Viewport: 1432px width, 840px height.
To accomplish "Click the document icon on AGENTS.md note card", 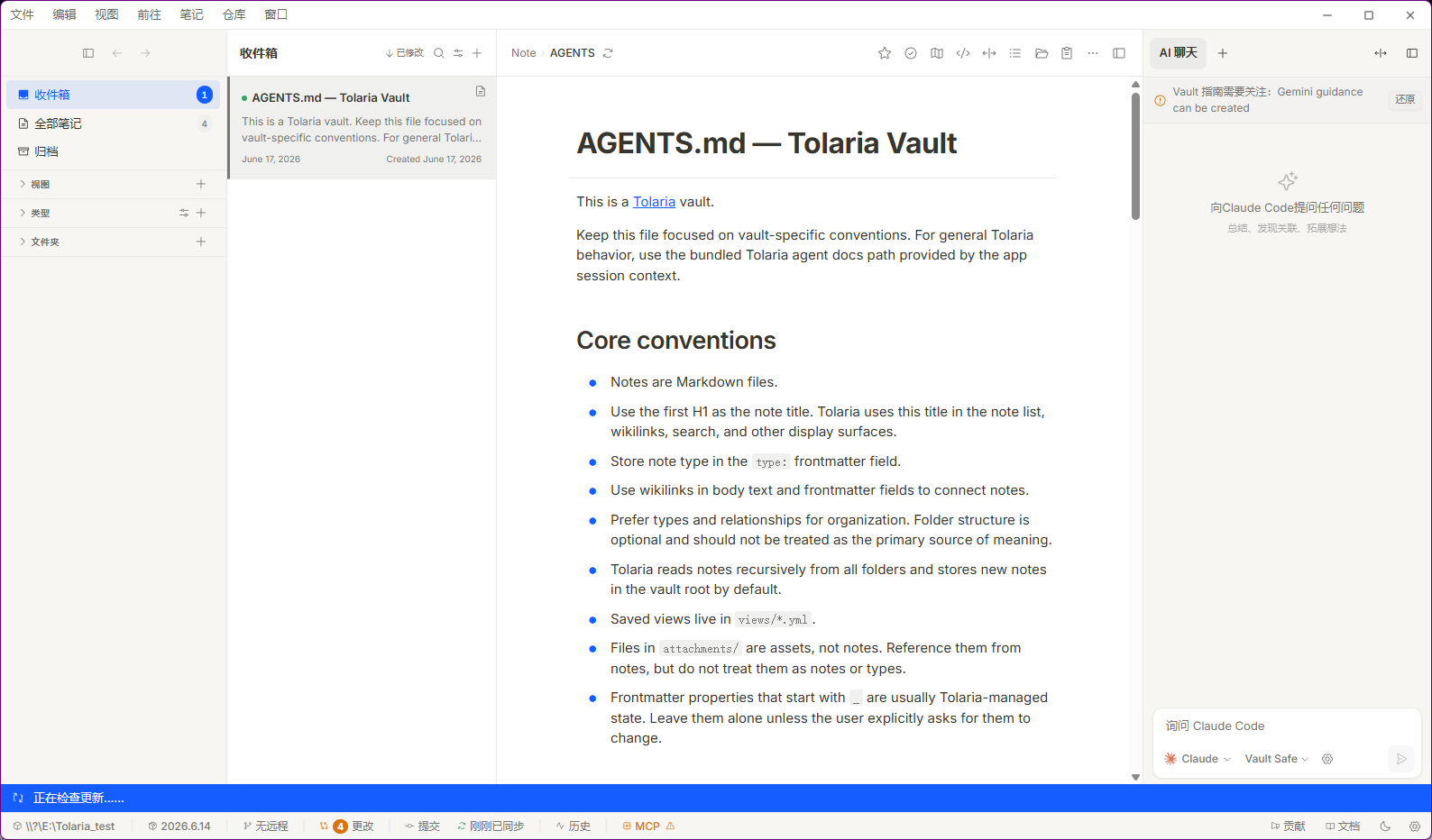I will pos(481,91).
